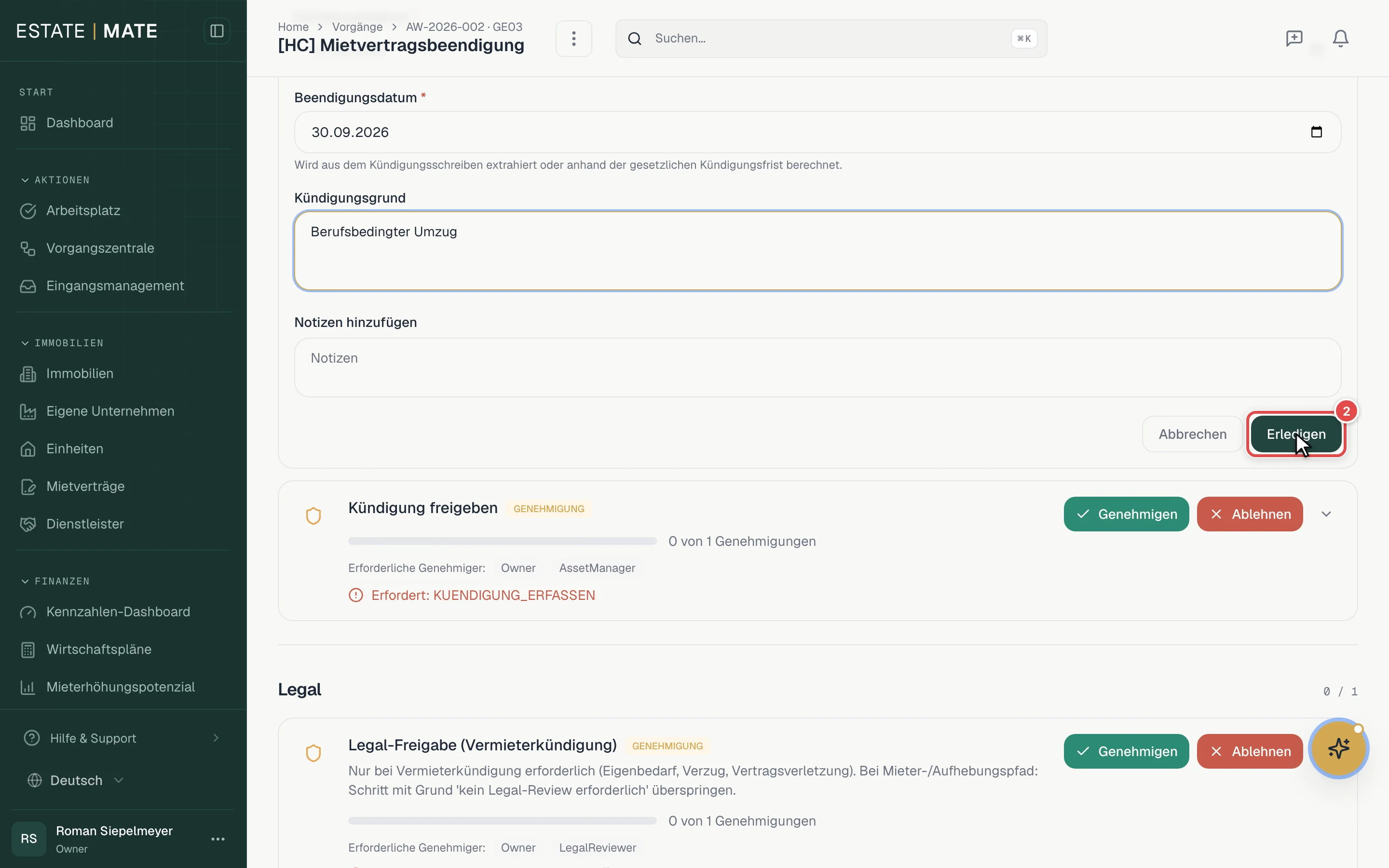Focus the Suchen search field
The width and height of the screenshot is (1389, 868).
coord(831,39)
